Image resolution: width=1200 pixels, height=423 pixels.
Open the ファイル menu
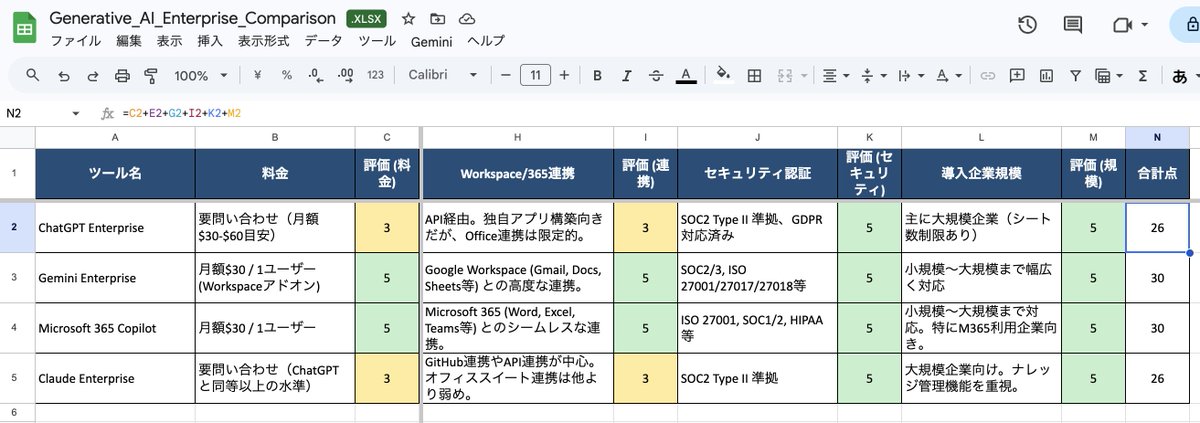[x=75, y=41]
